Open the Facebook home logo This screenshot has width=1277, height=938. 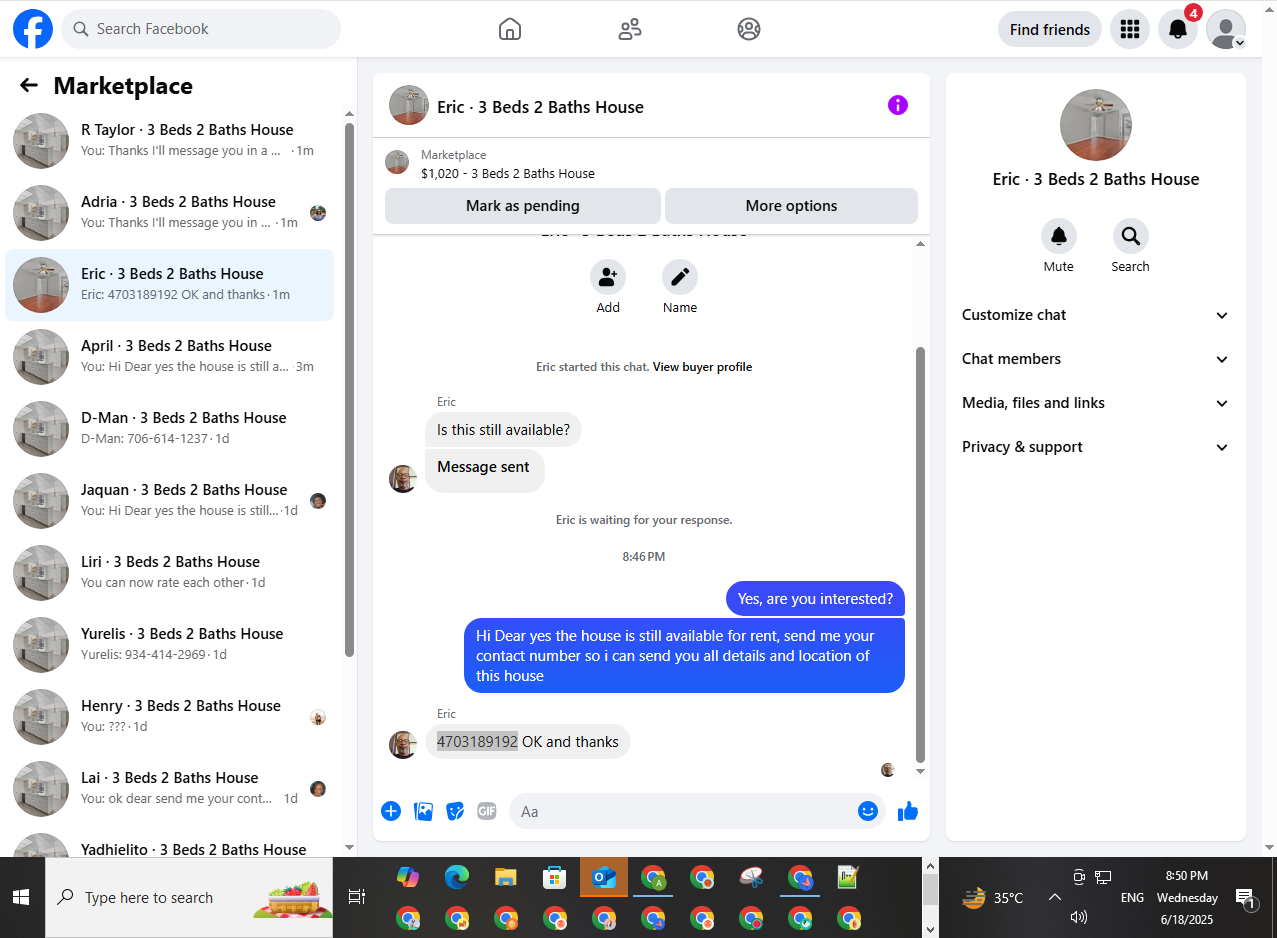33,29
